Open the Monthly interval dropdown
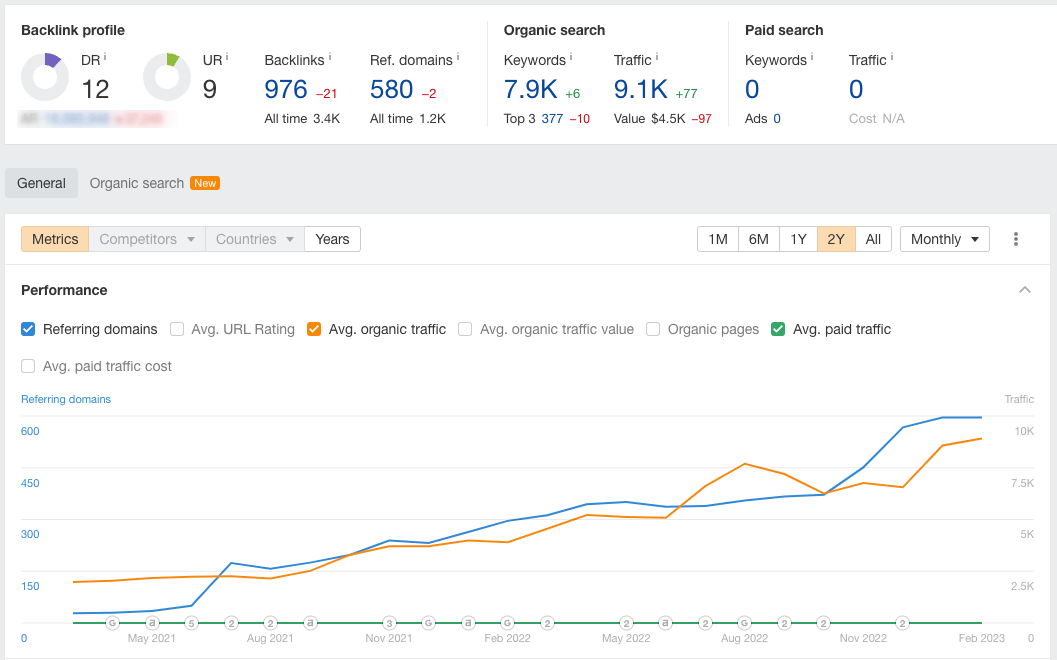 click(x=944, y=239)
